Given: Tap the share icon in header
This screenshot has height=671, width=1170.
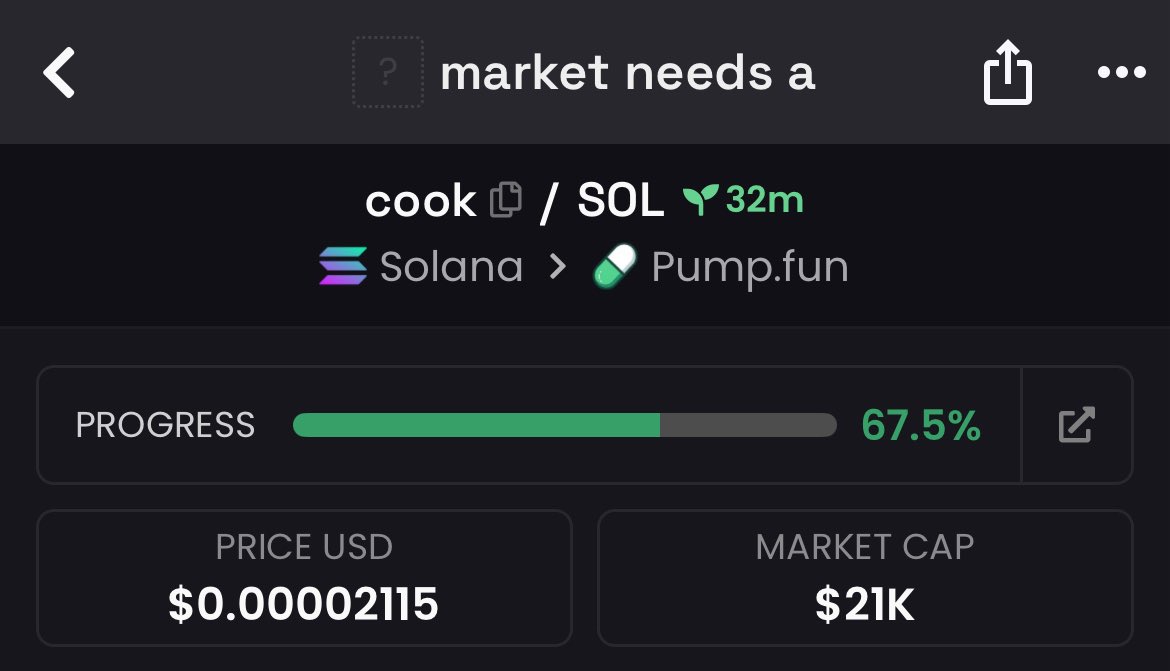Looking at the screenshot, I should point(1007,74).
